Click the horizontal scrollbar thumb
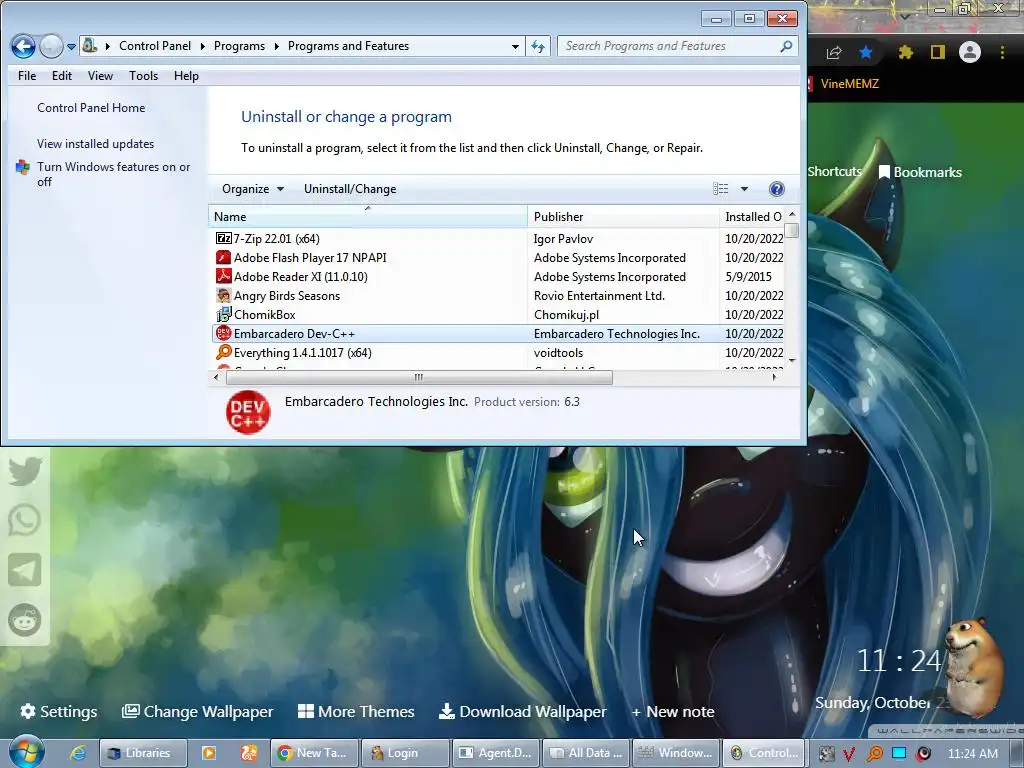Image resolution: width=1024 pixels, height=768 pixels. click(419, 377)
